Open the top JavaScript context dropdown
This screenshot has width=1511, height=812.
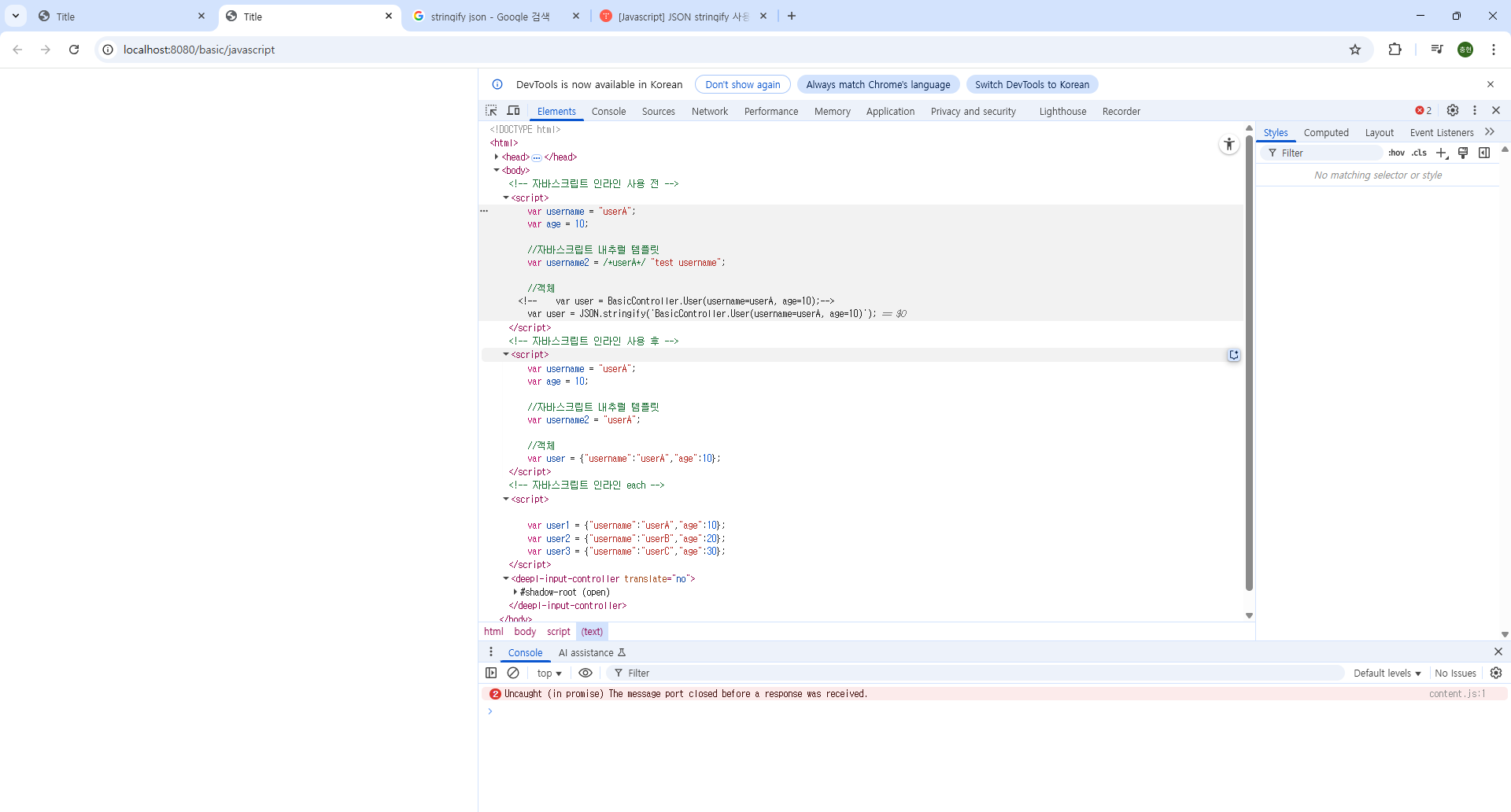549,673
